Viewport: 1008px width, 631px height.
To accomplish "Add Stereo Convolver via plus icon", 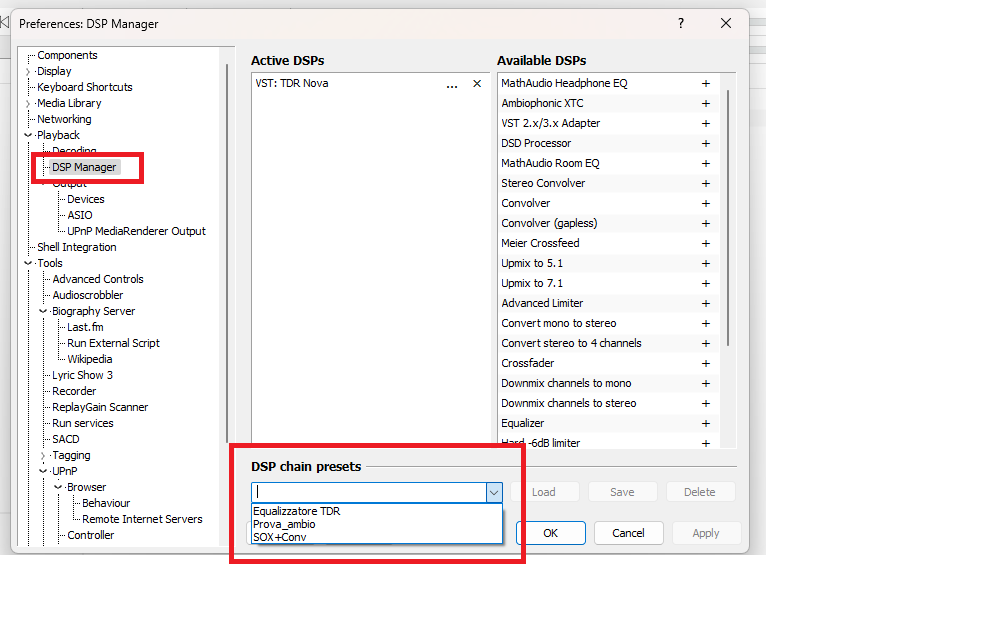I will point(705,183).
